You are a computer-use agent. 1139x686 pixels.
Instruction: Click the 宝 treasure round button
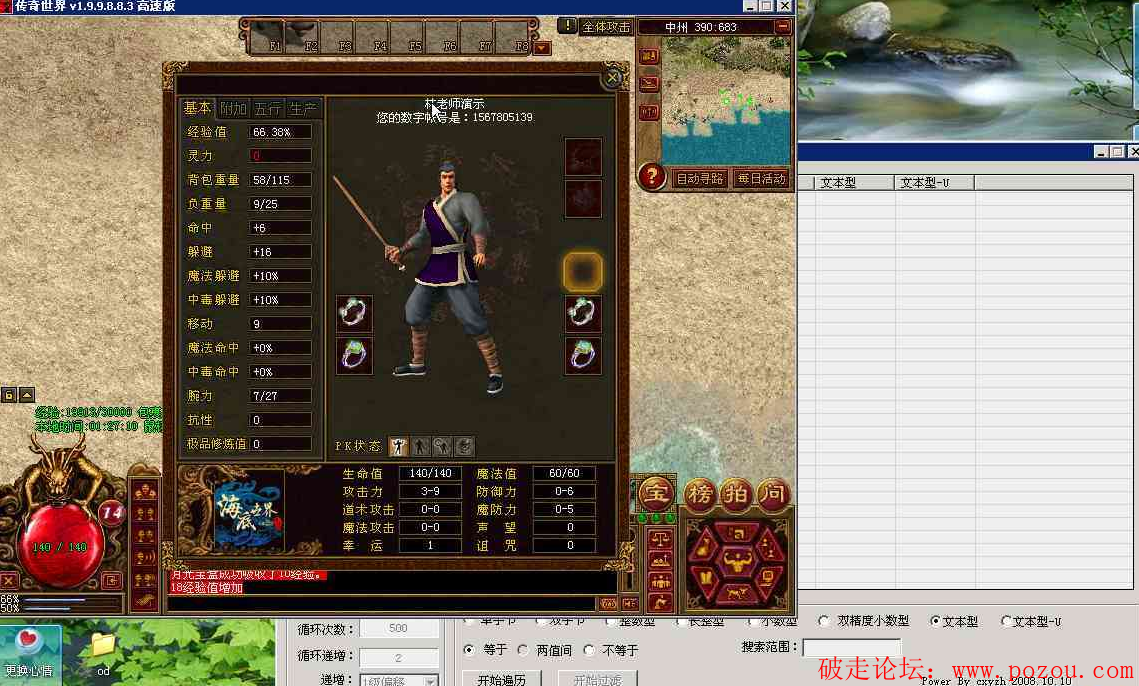click(x=656, y=493)
